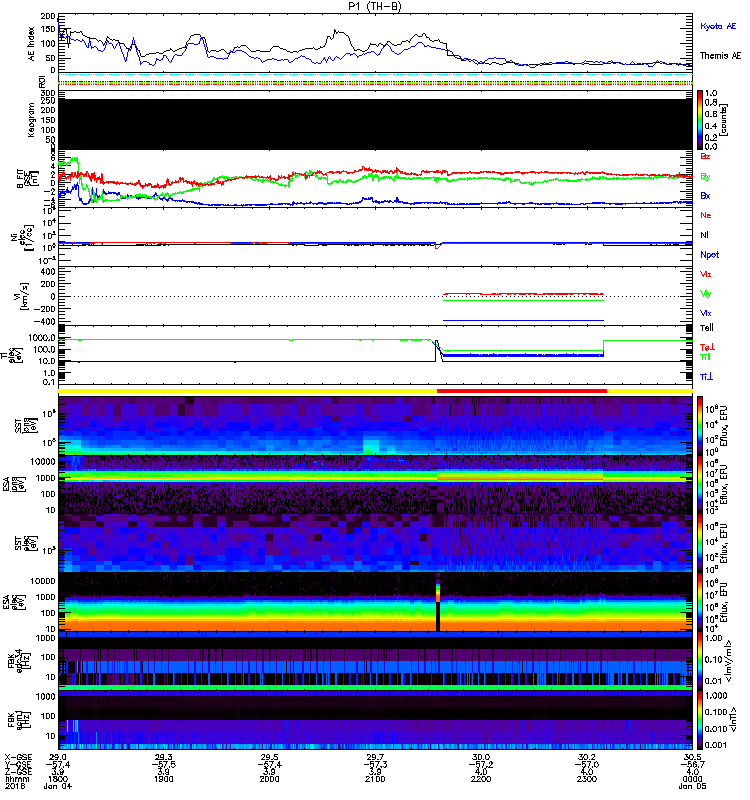The width and height of the screenshot is (750, 800).
Task: Select the green 'By' legend label
Action: (705, 177)
